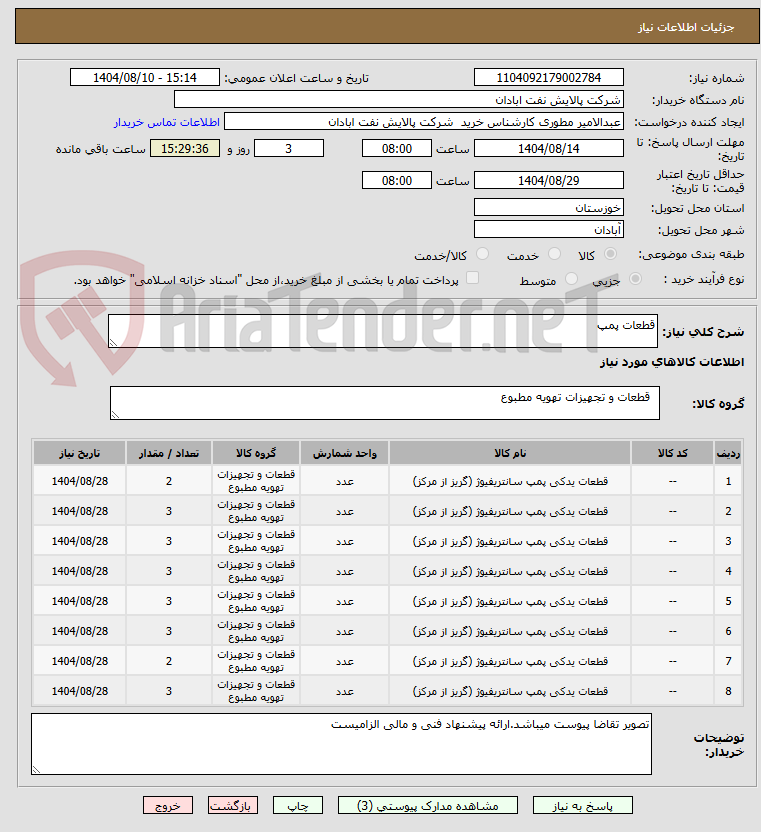
Task: Click the شرح کلی نیاز textarea قطعات پمپ
Action: click(x=383, y=331)
